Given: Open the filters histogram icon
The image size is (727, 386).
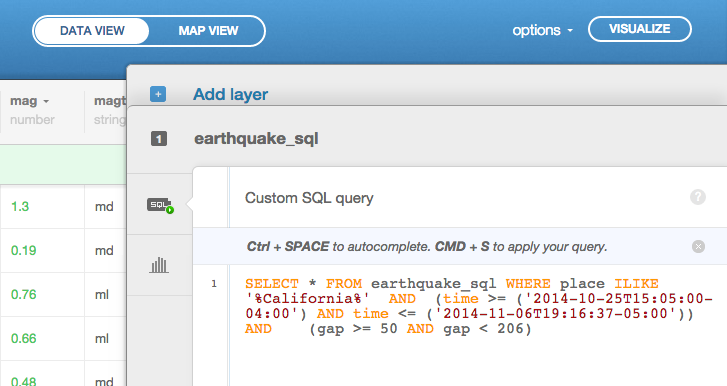Looking at the screenshot, I should (x=159, y=265).
